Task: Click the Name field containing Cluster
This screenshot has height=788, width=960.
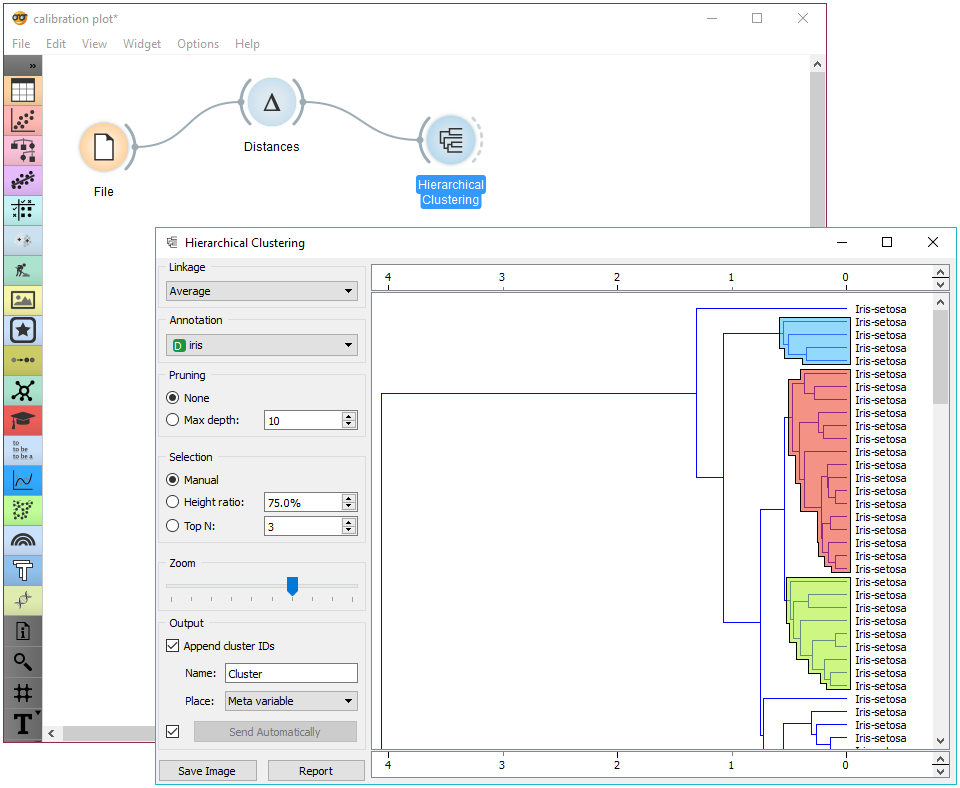Action: [291, 673]
